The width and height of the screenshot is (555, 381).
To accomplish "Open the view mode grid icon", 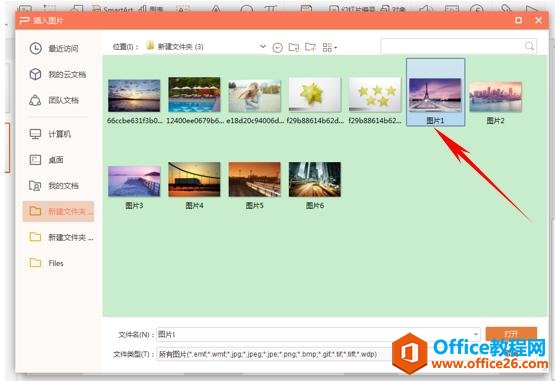I will [330, 47].
